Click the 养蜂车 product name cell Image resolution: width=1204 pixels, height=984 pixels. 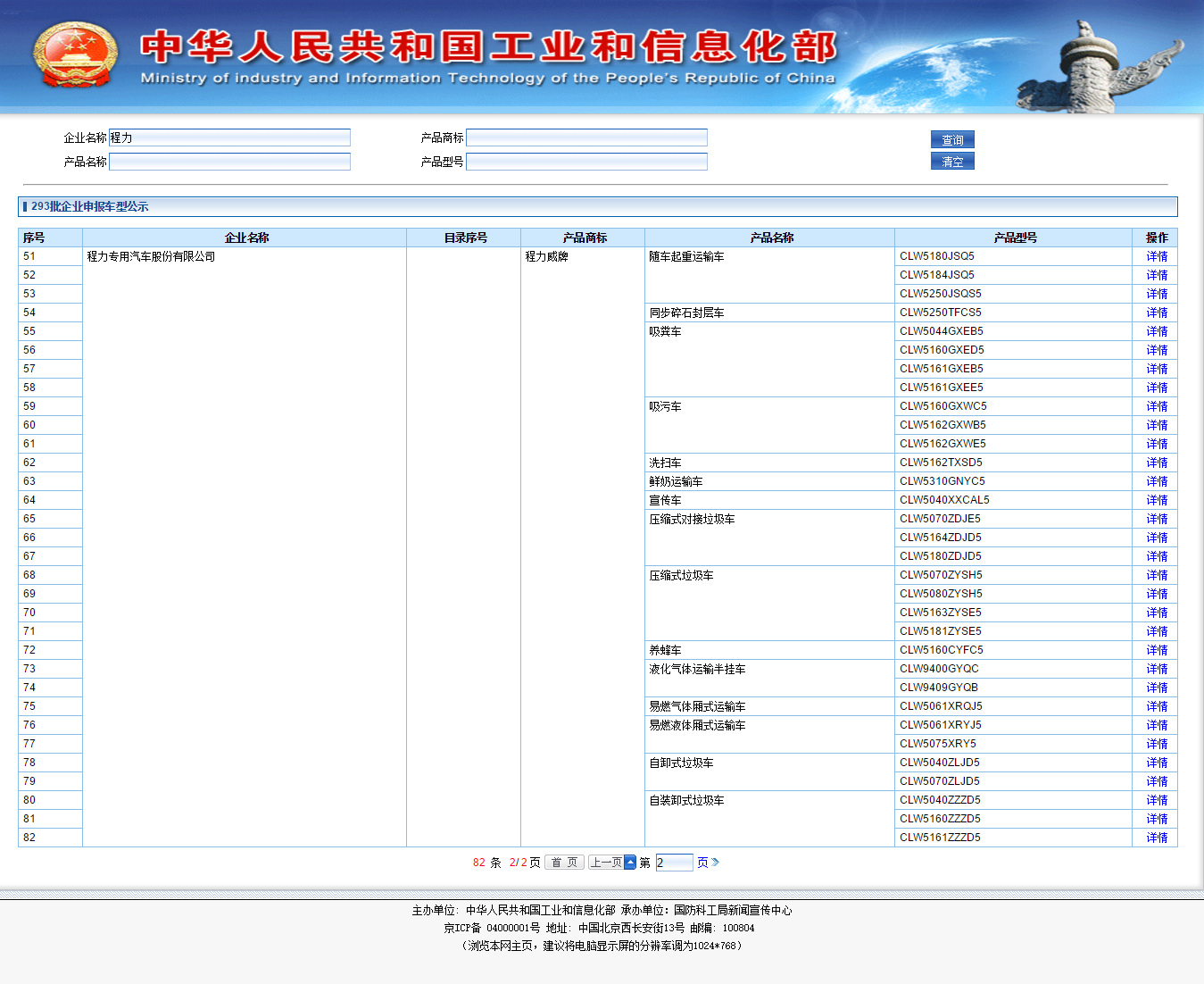pyautogui.click(x=770, y=650)
